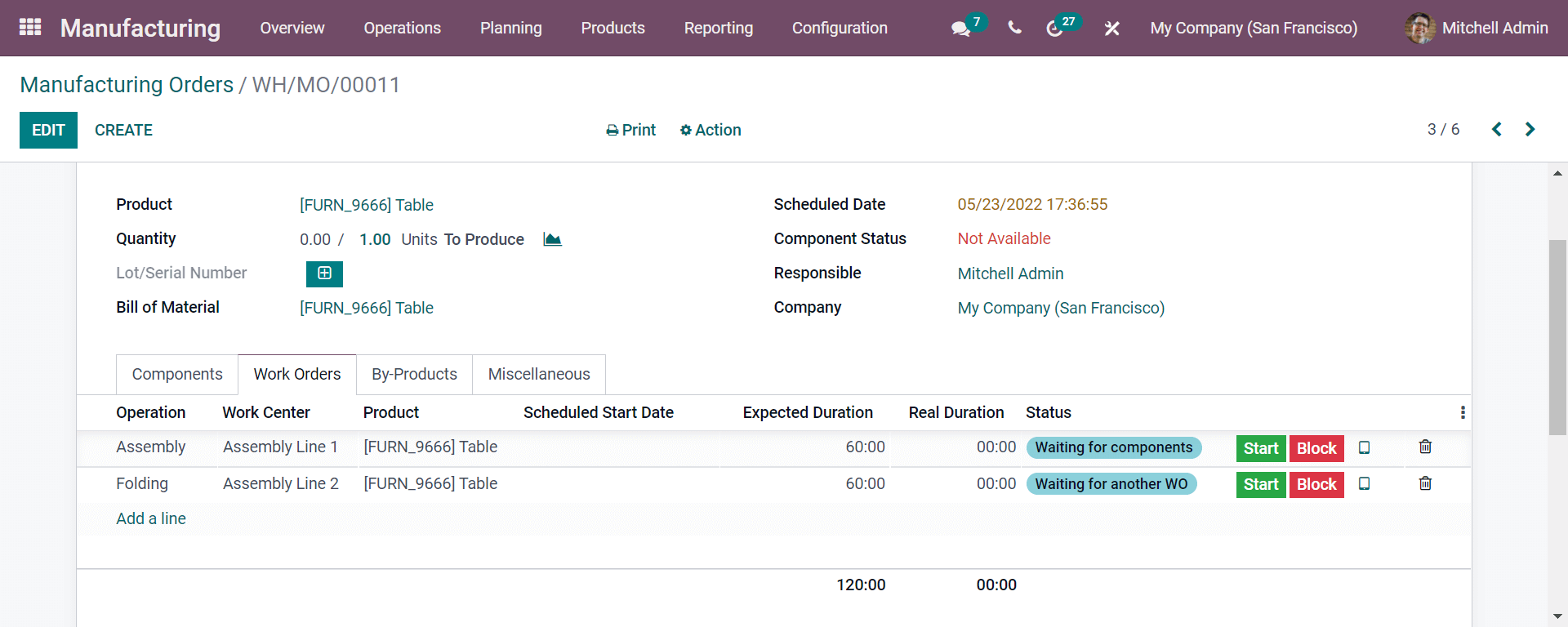Click the Not Available component status
The width and height of the screenshot is (1568, 627).
click(1004, 238)
